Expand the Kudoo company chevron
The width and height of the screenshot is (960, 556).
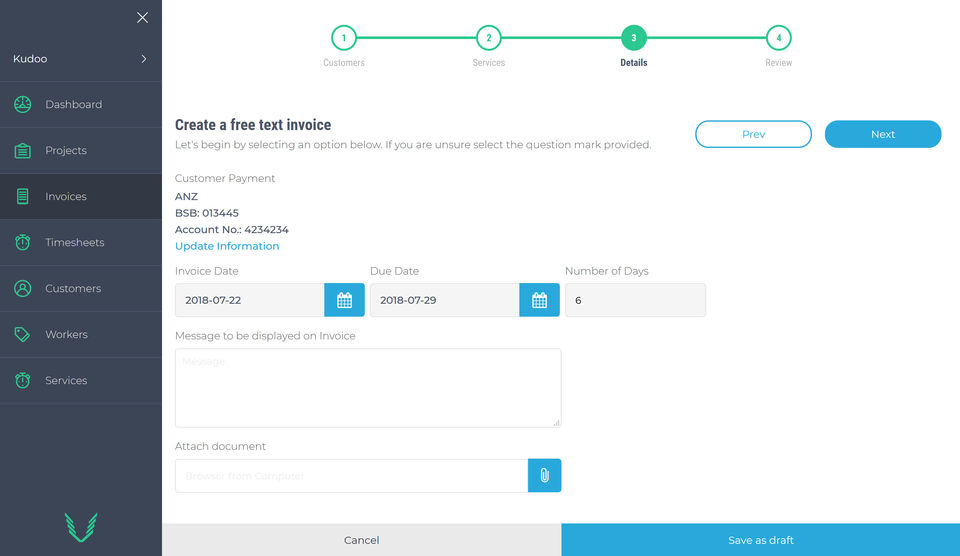coord(144,59)
